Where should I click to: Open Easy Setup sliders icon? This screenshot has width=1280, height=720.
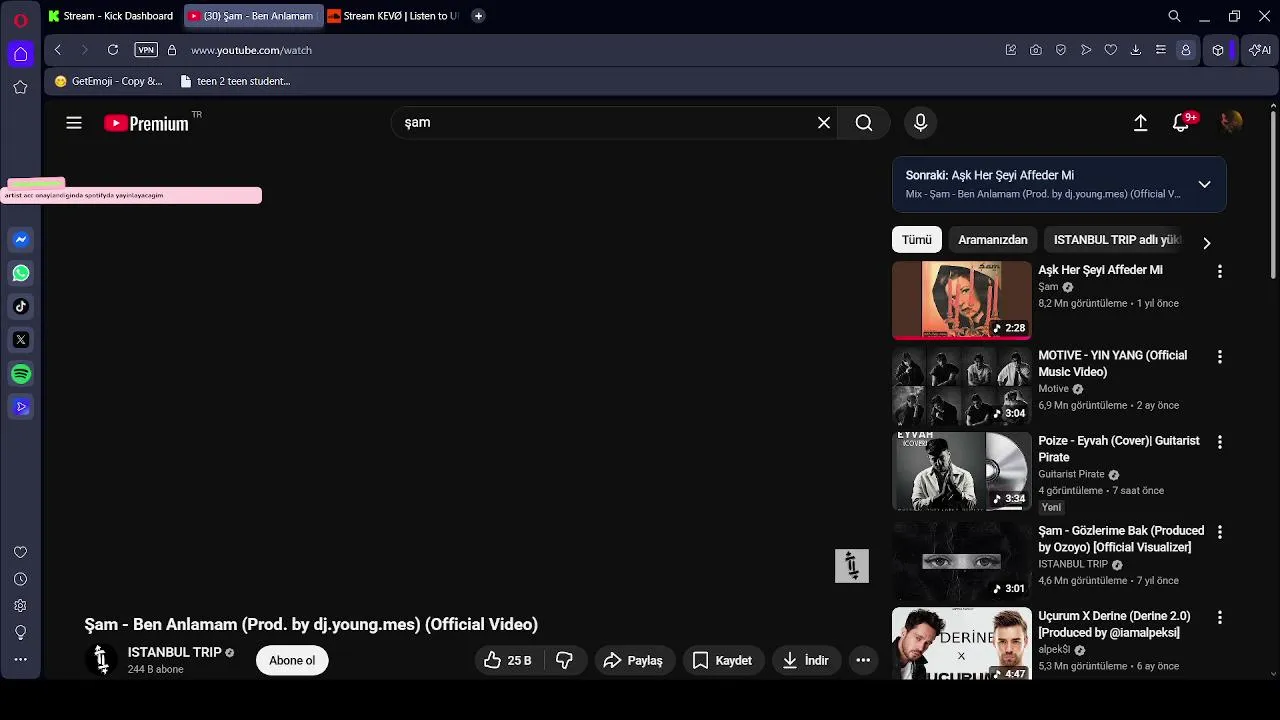[1161, 50]
